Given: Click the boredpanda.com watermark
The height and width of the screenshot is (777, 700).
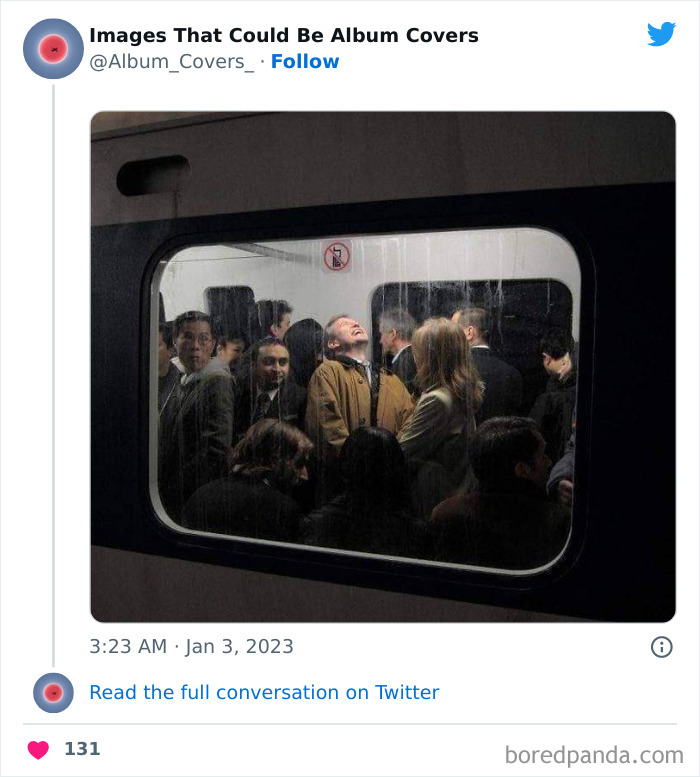Looking at the screenshot, I should tap(594, 754).
